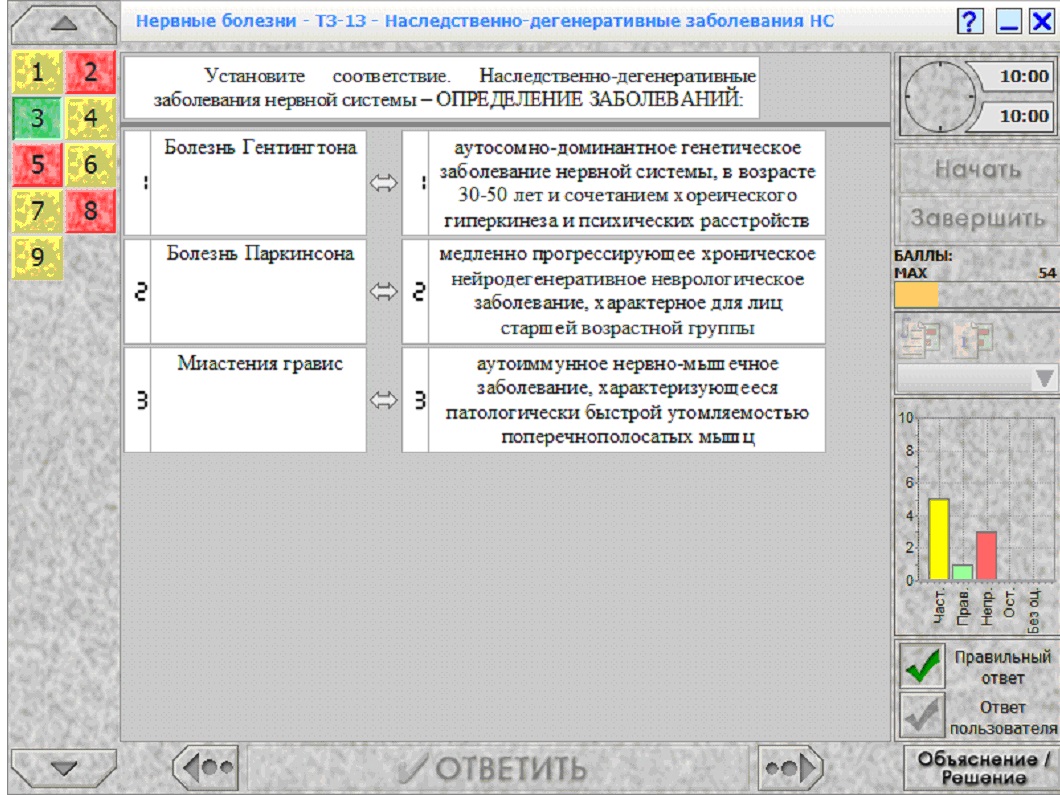Click the second document report icon
The height and width of the screenshot is (795, 1060).
coord(973,338)
